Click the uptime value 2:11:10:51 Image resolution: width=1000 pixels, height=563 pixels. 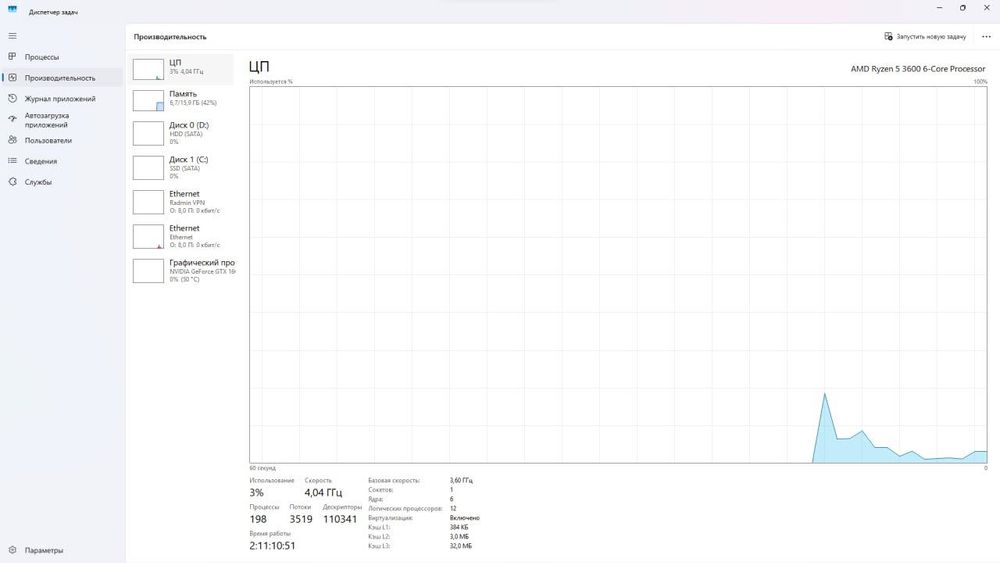[x=272, y=546]
